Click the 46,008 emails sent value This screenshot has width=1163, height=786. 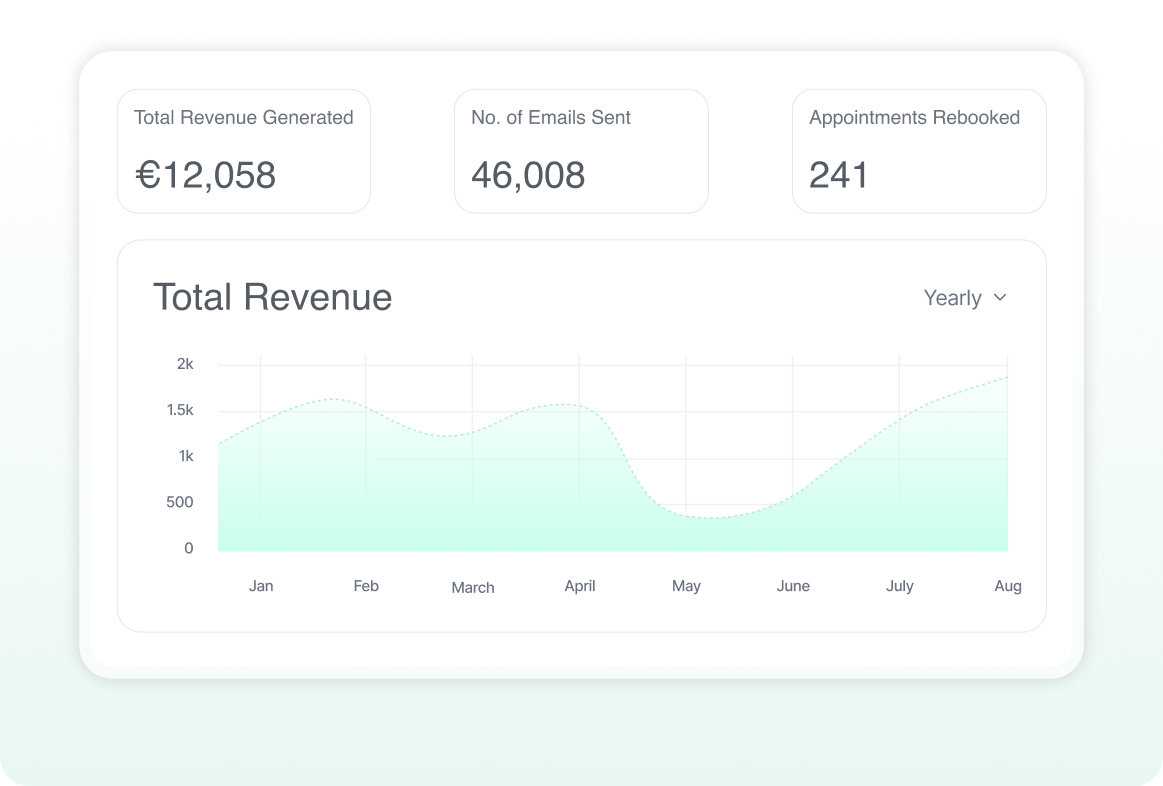pos(528,175)
